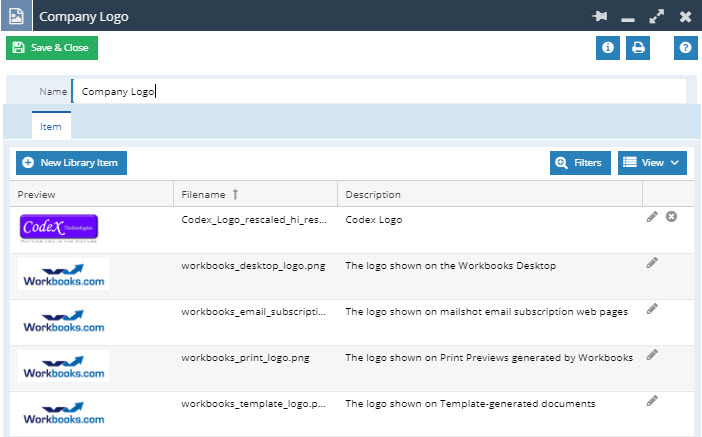The height and width of the screenshot is (437, 702).
Task: Delete the Codex Logo item
Action: (x=671, y=217)
